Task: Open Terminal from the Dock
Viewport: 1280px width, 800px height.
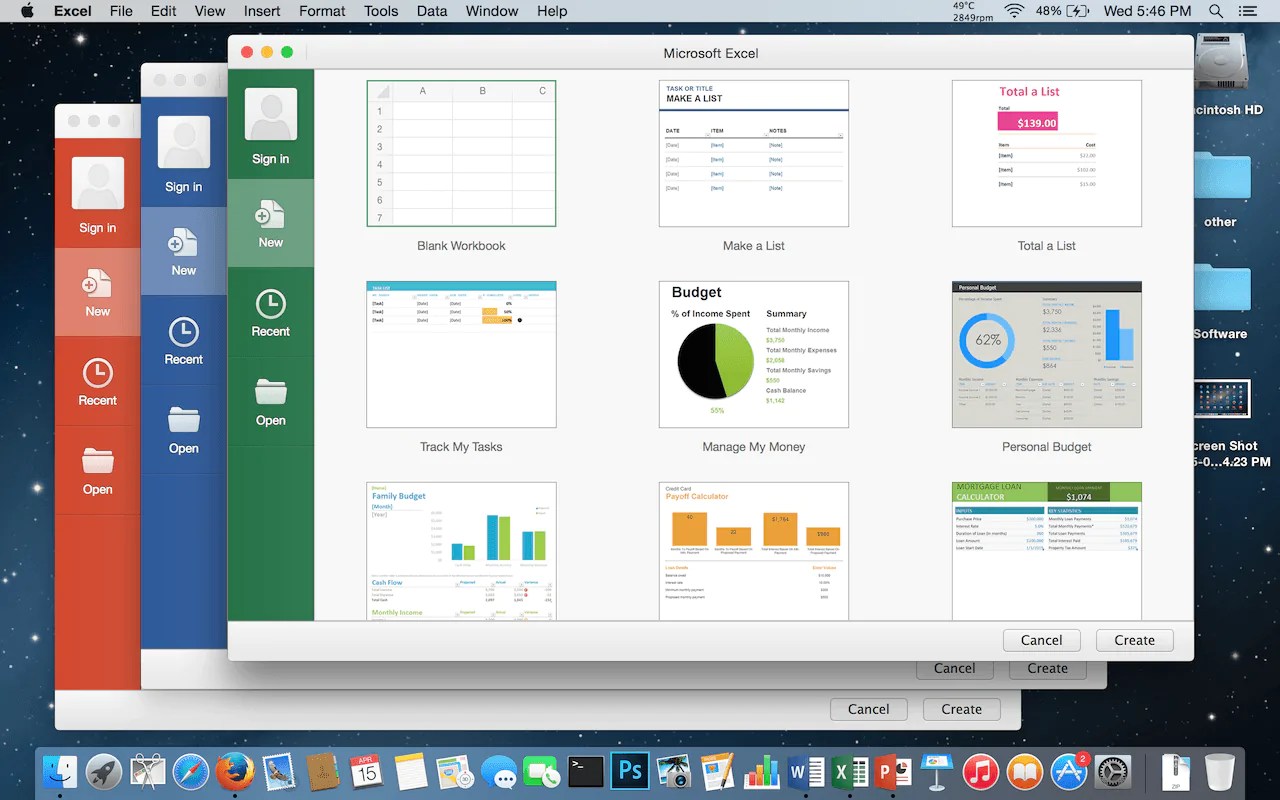Action: click(x=585, y=772)
